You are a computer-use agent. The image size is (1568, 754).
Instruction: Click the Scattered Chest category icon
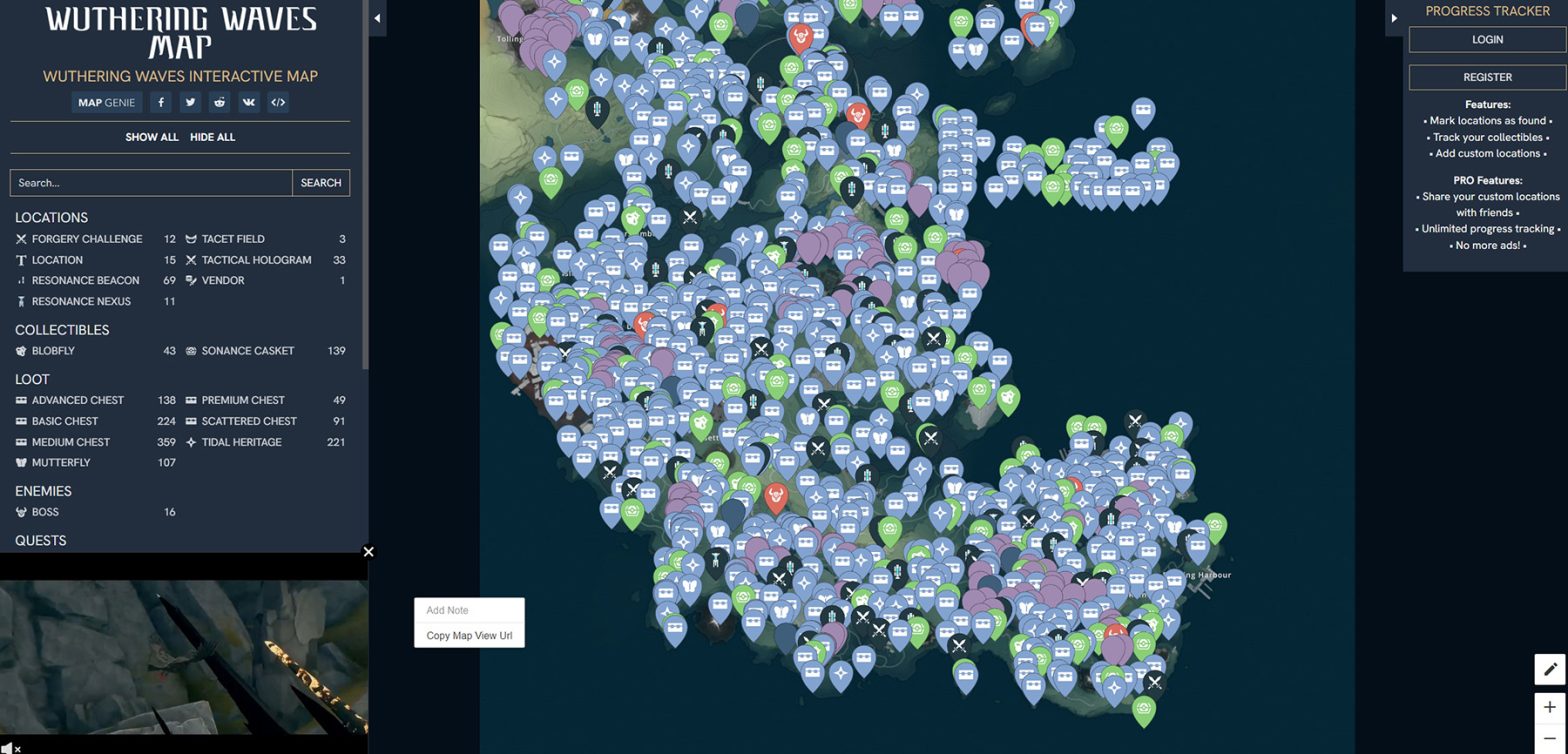point(191,421)
